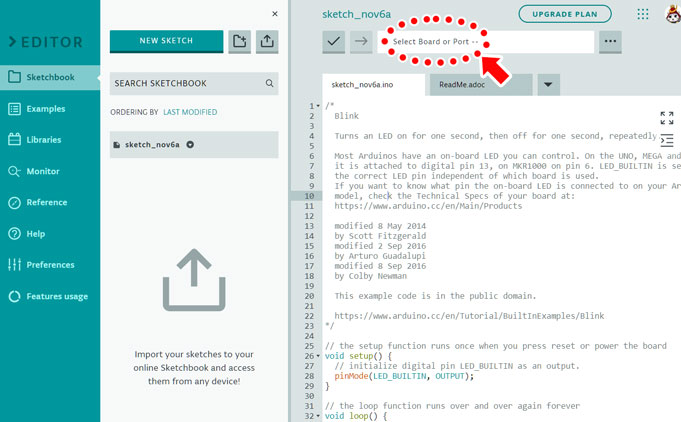This screenshot has height=422, width=681.
Task: Click the SEARCH SKETCHBOOK input field
Action: [194, 83]
